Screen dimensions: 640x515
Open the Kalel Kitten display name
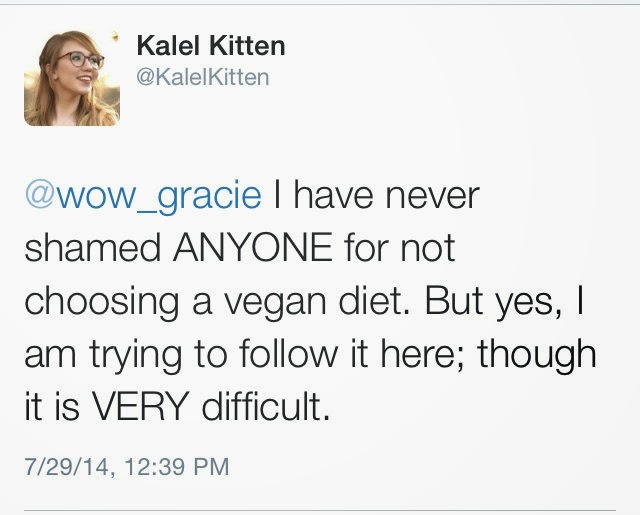(209, 46)
